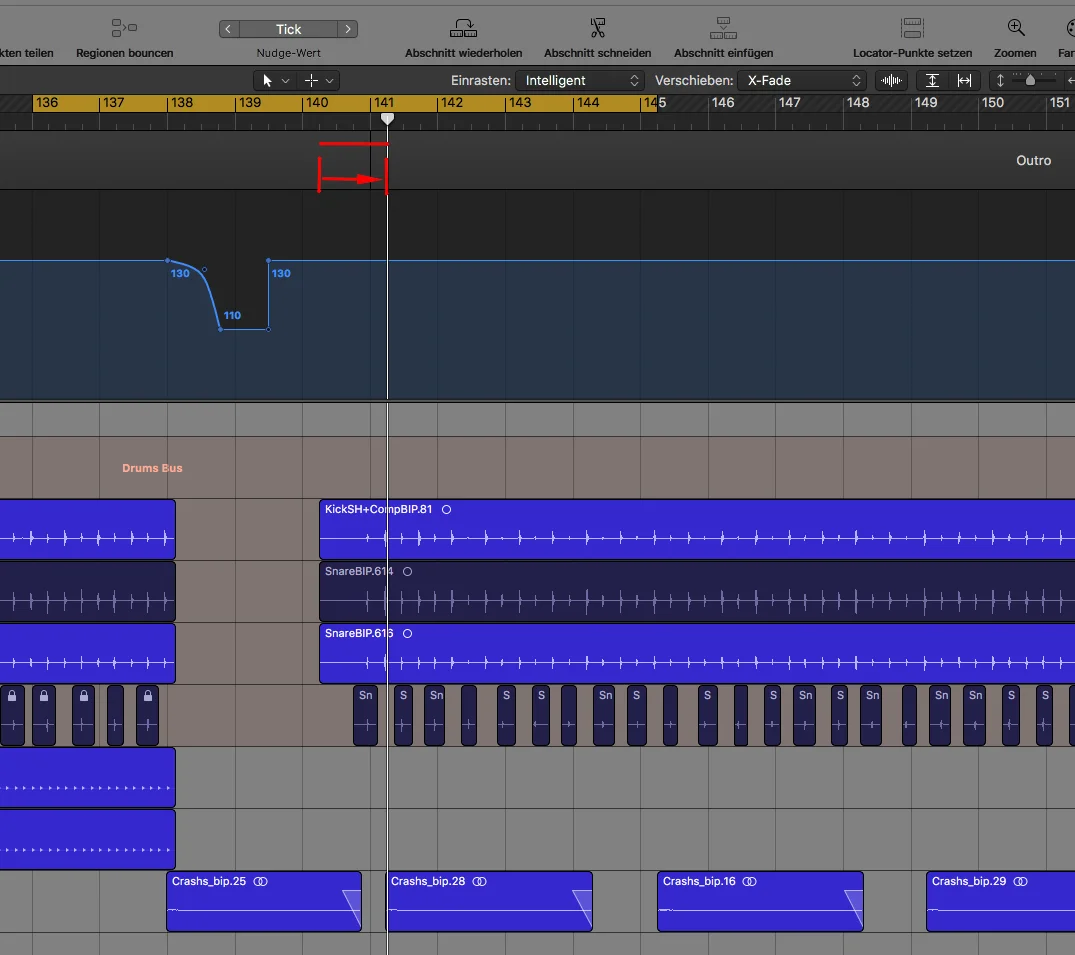Select the KickSH+CompBIP.81 region
The width and height of the screenshot is (1075, 955).
pyautogui.click(x=697, y=529)
